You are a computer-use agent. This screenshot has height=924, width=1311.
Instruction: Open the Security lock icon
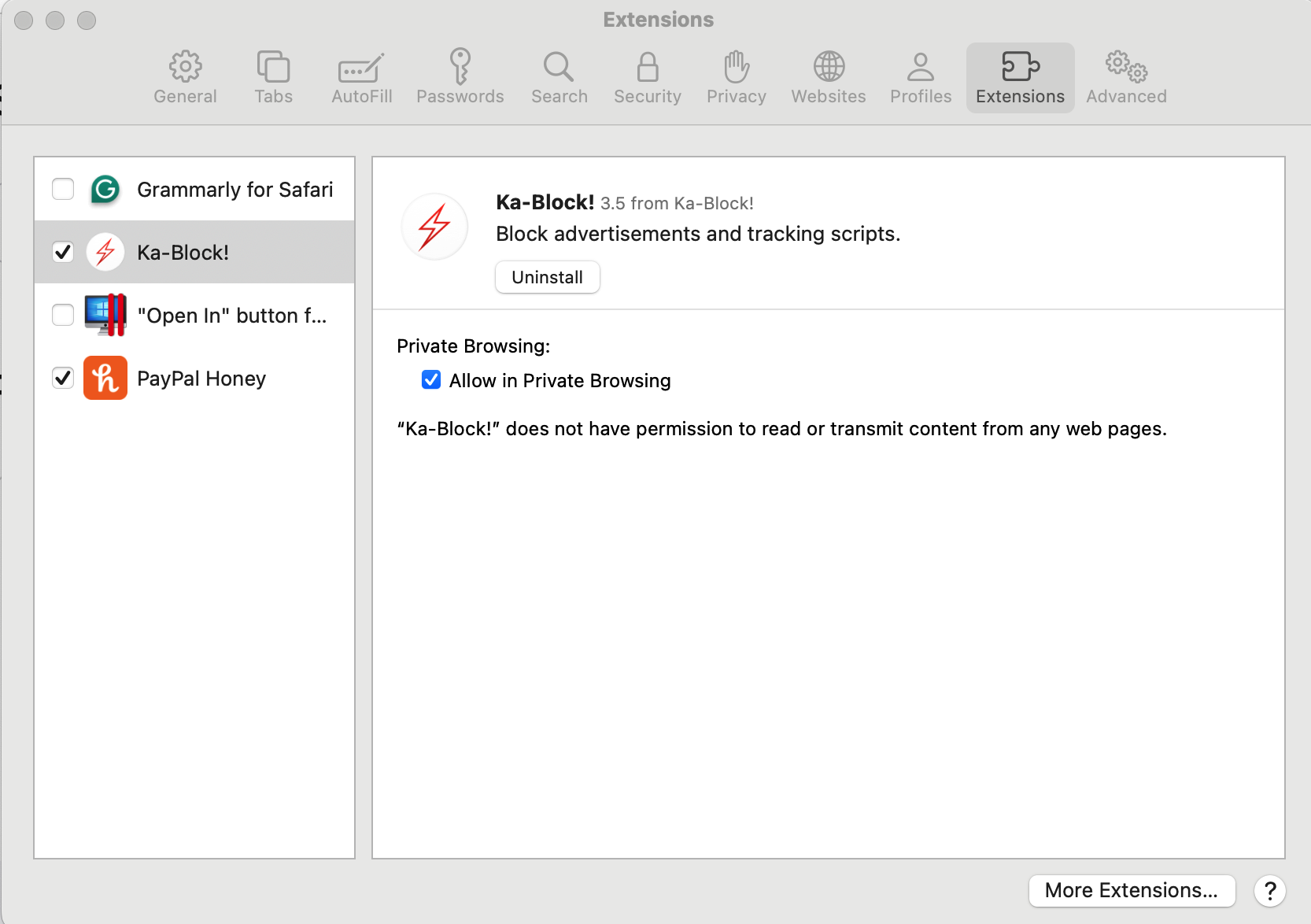(x=648, y=67)
